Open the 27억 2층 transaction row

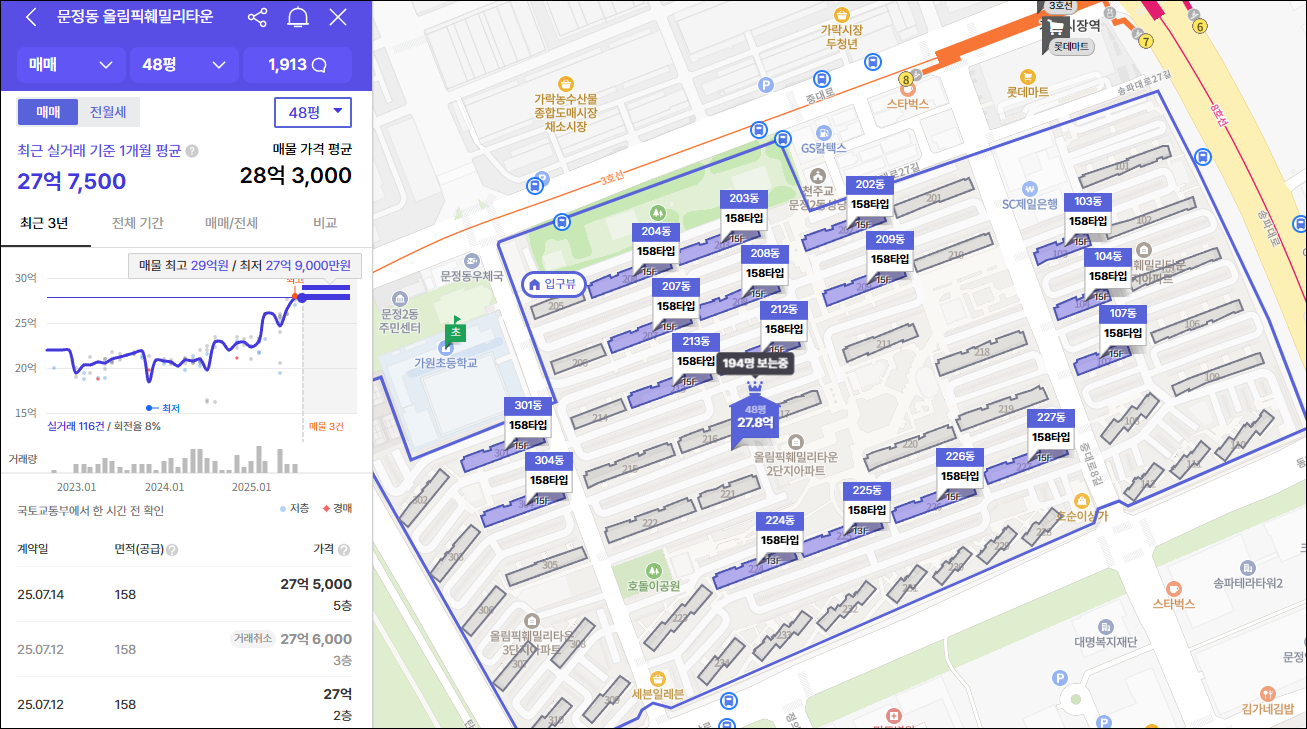(x=185, y=703)
